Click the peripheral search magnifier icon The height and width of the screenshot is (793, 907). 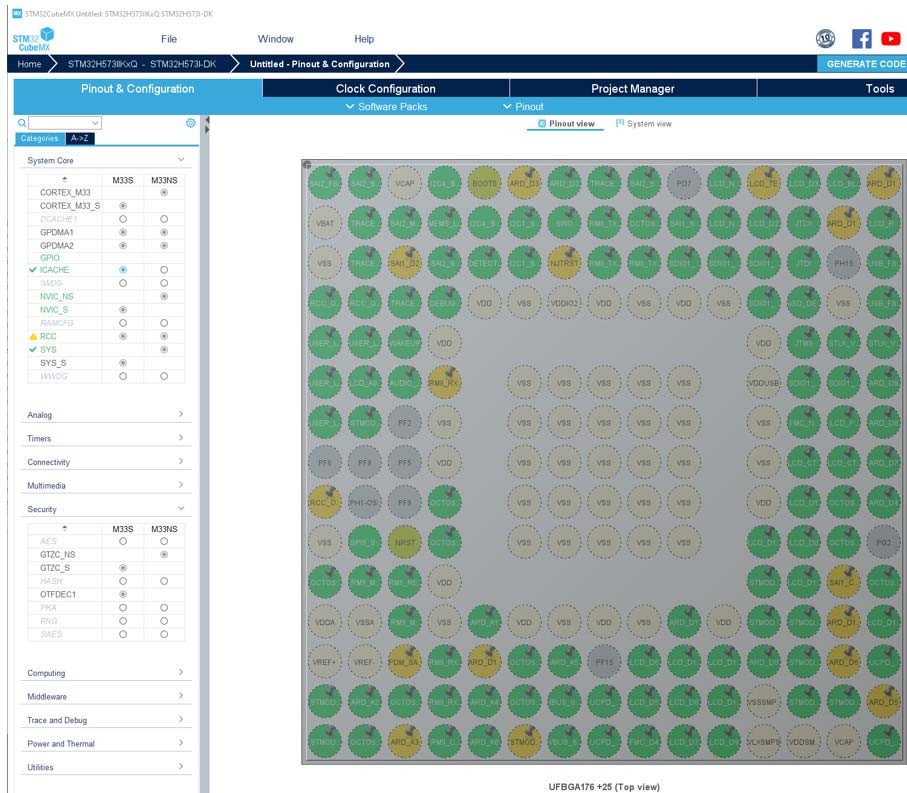(21, 123)
